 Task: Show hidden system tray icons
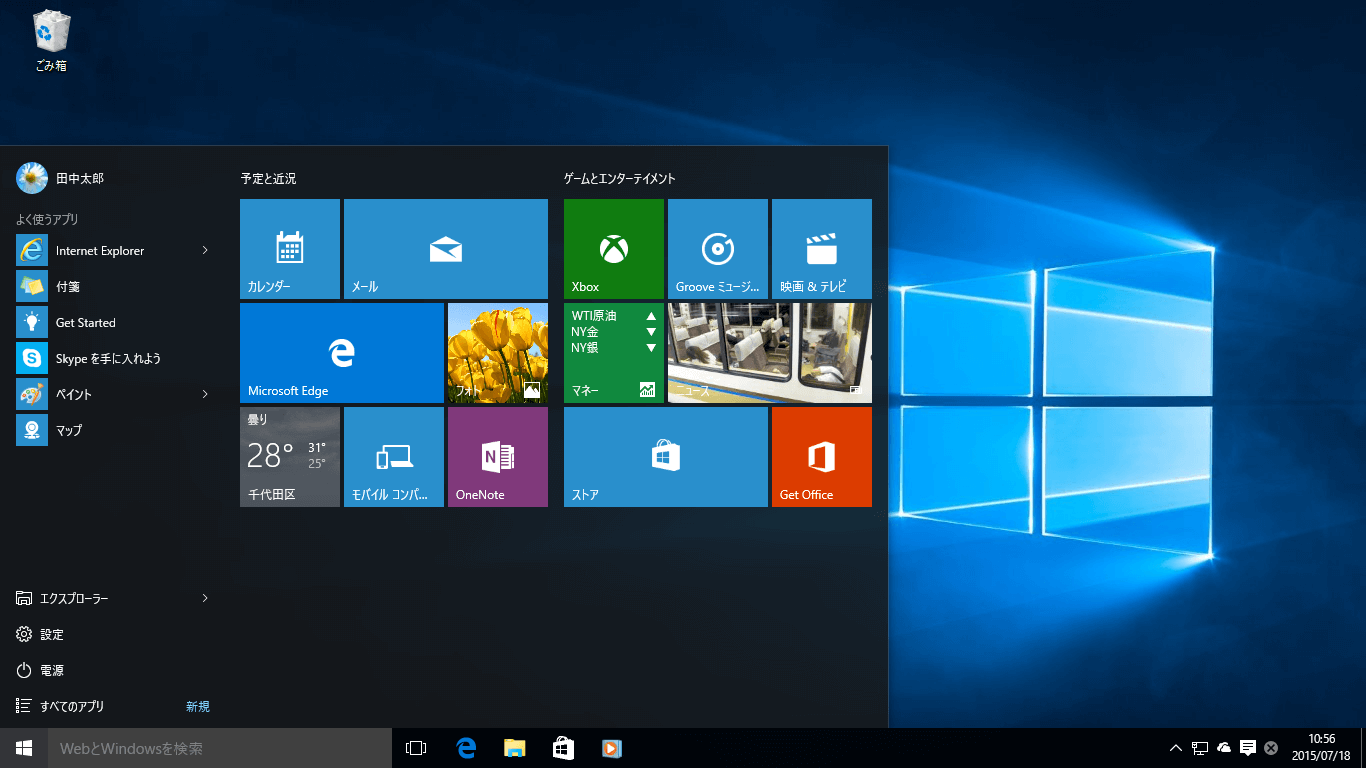click(x=1176, y=748)
